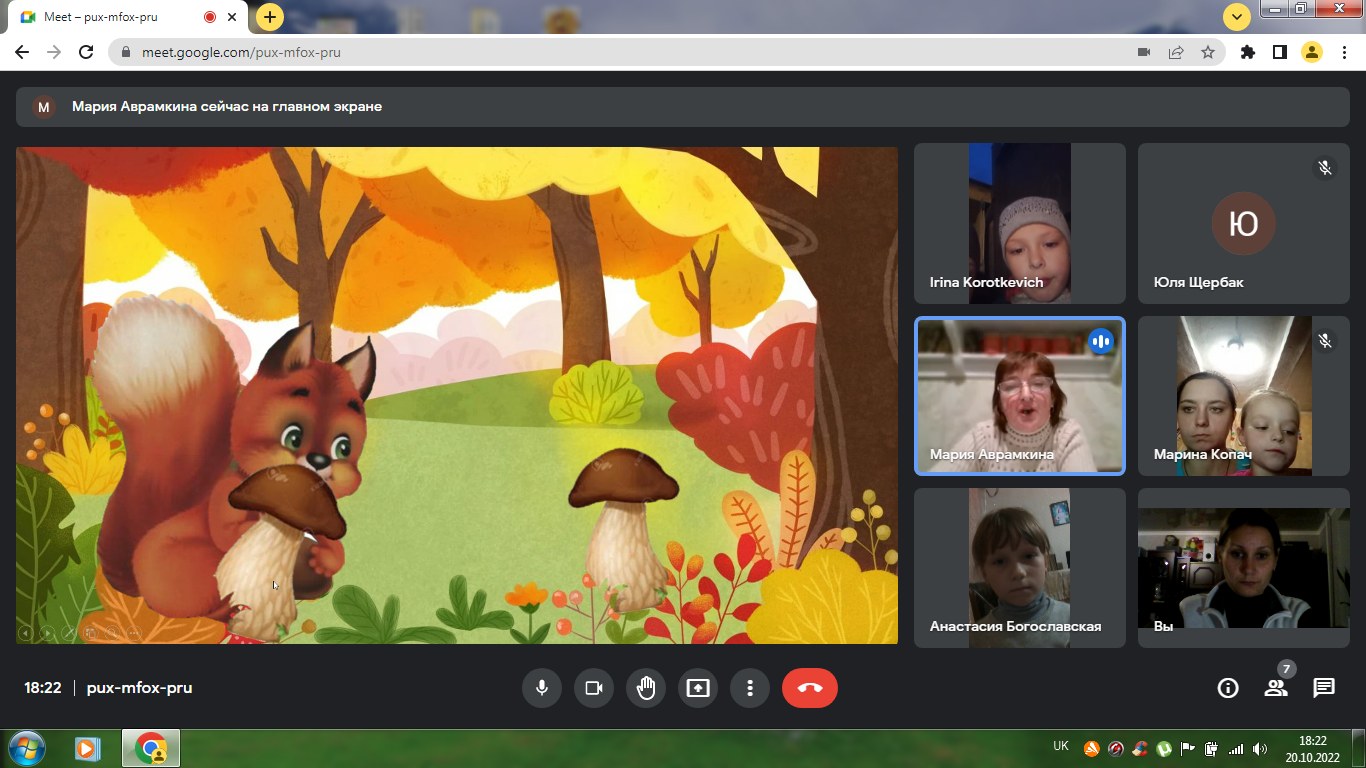Expand the Chrome tab search chevron
The width and height of the screenshot is (1366, 768).
pyautogui.click(x=1237, y=17)
